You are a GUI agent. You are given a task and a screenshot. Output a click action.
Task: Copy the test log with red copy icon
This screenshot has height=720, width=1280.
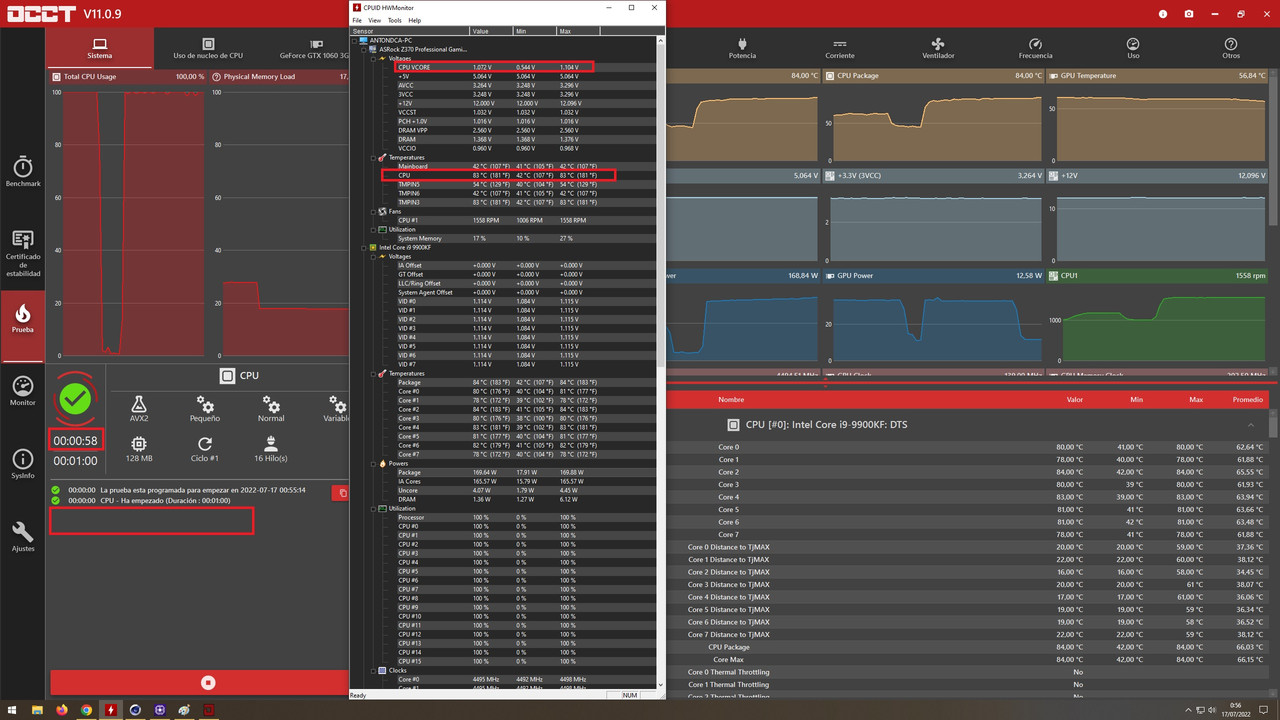point(341,493)
